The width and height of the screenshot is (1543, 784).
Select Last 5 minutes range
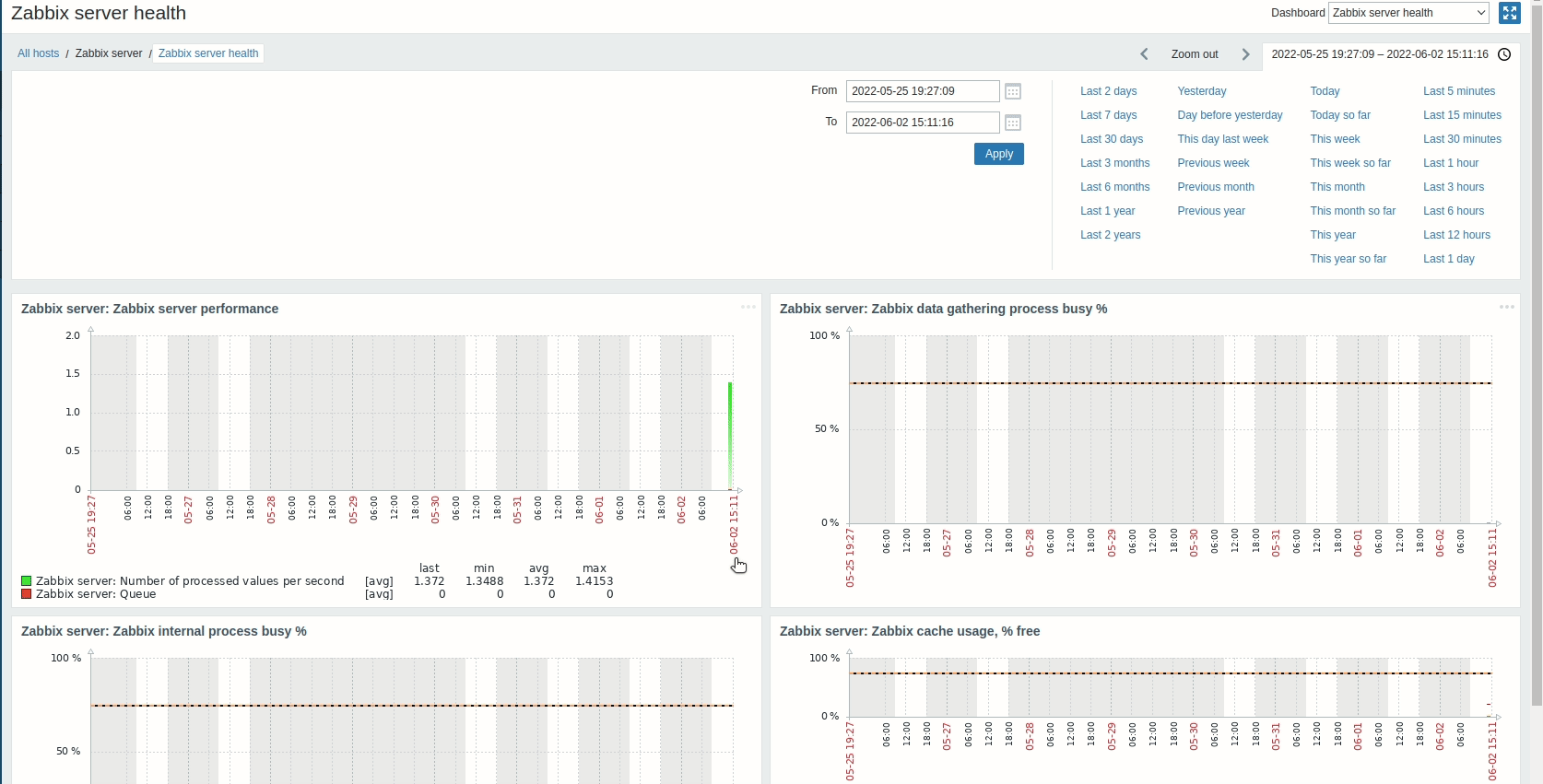tap(1459, 91)
